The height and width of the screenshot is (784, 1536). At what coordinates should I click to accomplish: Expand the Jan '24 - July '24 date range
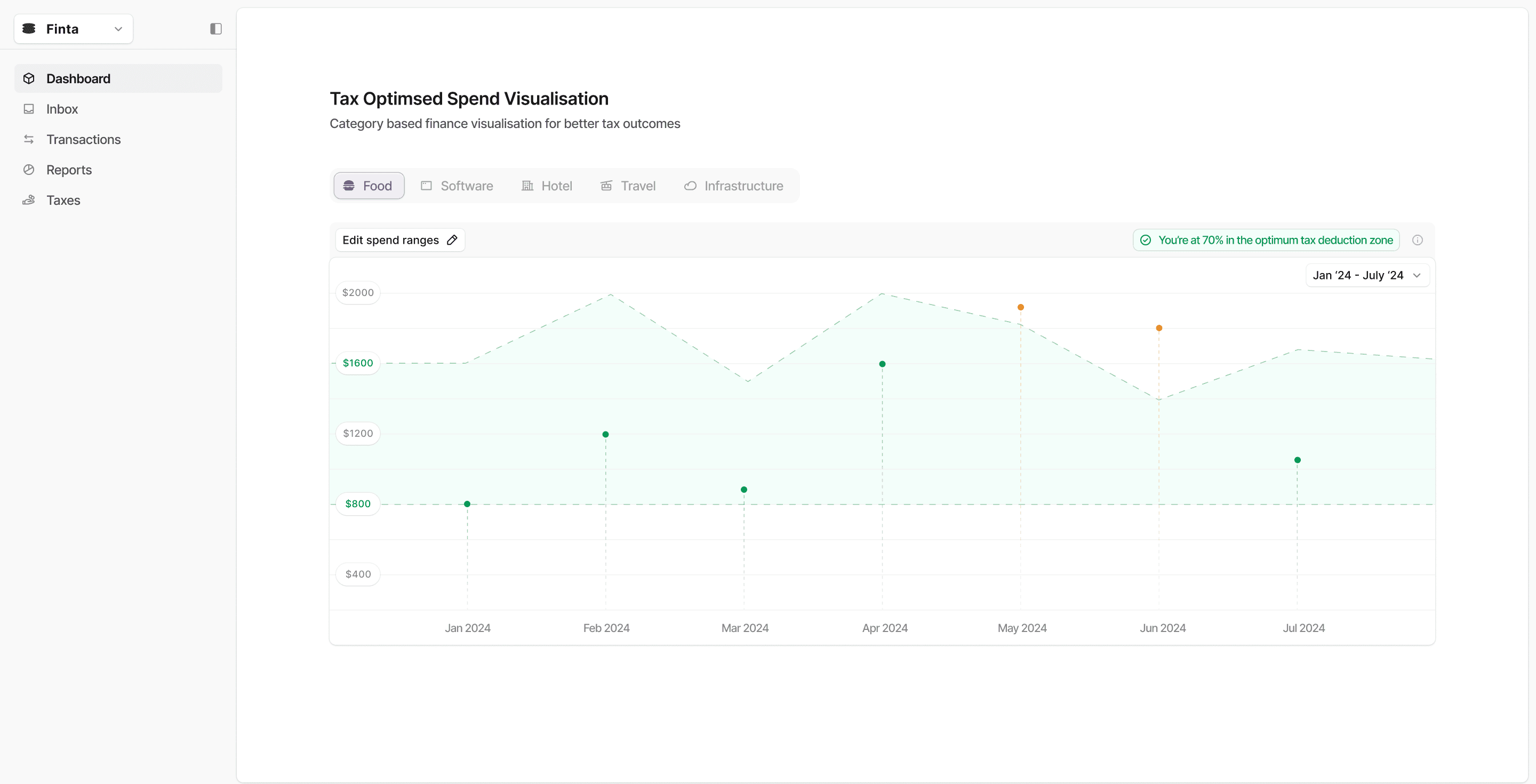point(1366,275)
